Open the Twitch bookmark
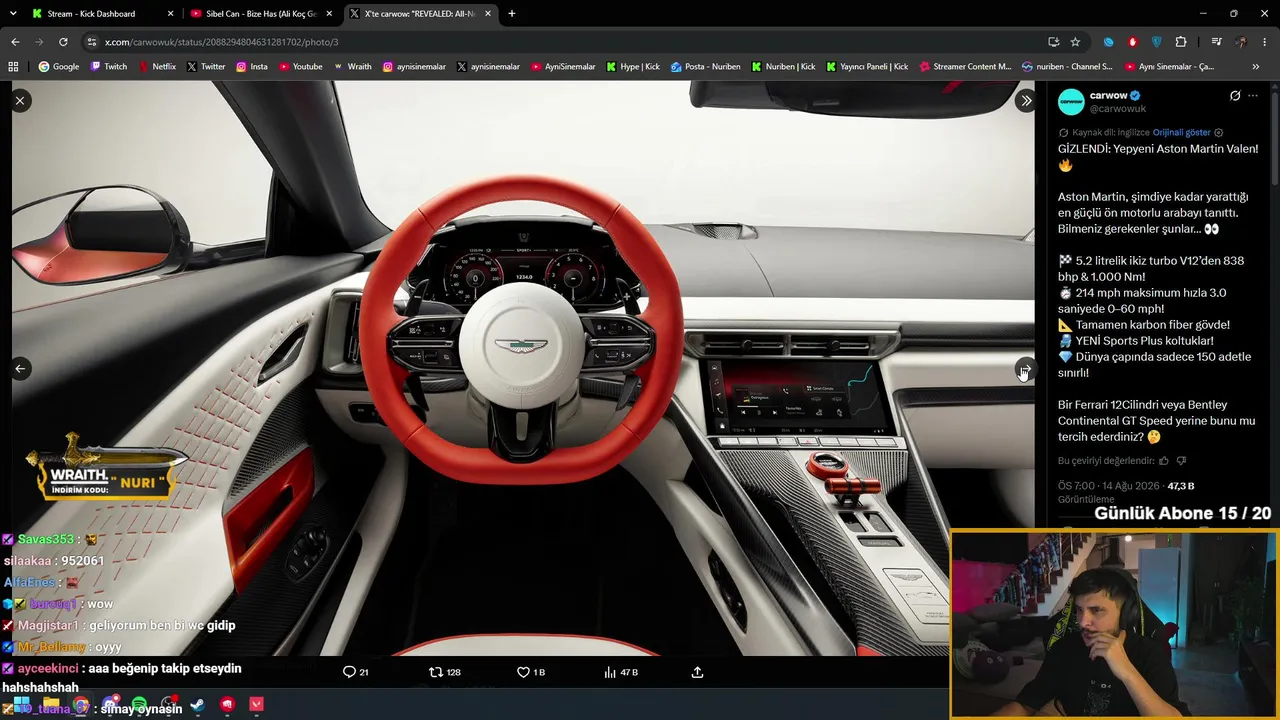The image size is (1280, 720). tap(109, 67)
